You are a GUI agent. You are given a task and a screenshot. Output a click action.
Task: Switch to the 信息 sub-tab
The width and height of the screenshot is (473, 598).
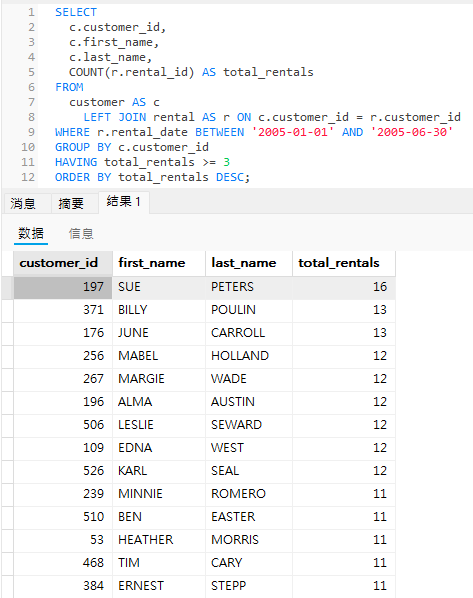[81, 233]
